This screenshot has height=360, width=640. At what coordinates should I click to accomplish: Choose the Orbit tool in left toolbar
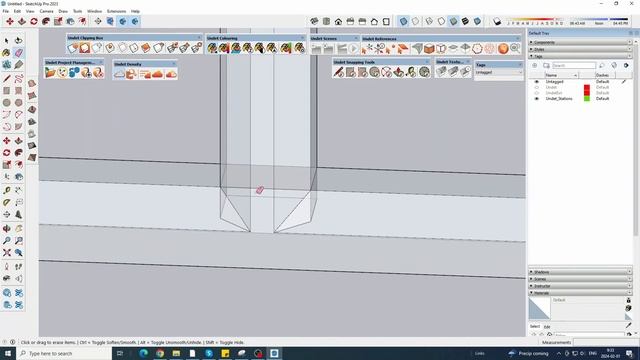click(7, 229)
